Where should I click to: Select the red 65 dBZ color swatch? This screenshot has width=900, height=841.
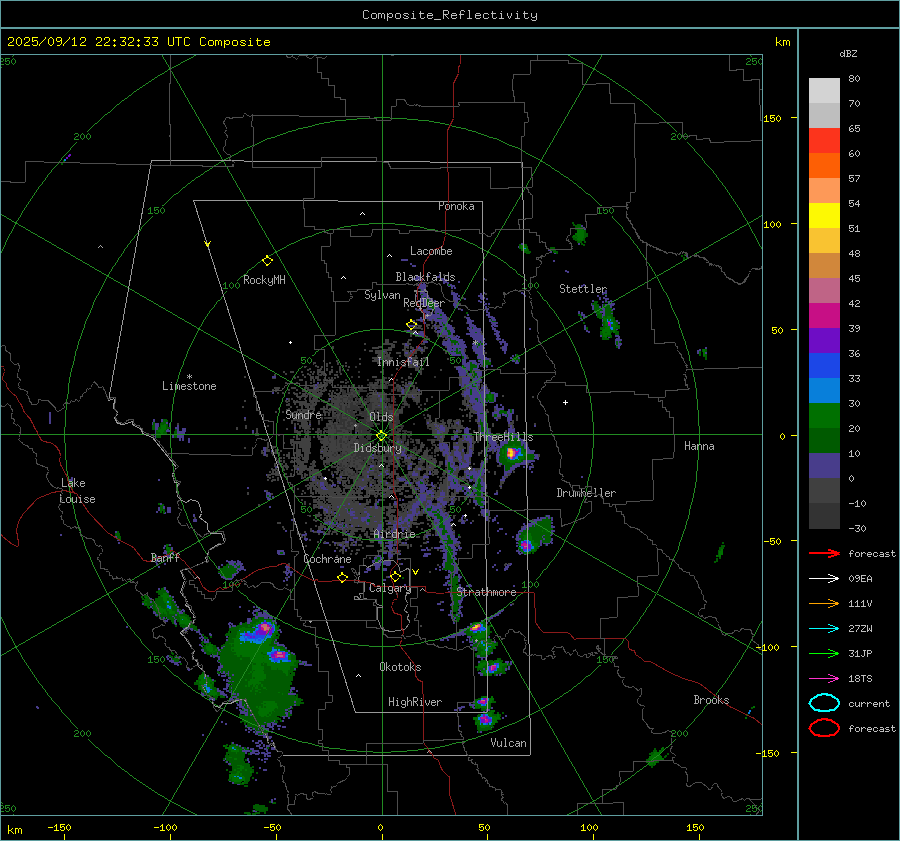coord(824,141)
